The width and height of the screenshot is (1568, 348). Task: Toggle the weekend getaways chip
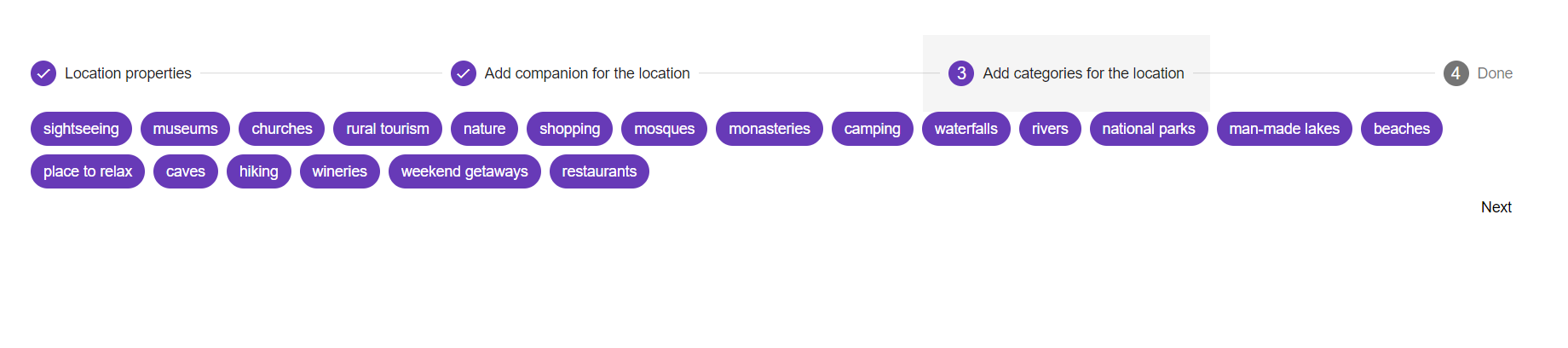tap(464, 171)
